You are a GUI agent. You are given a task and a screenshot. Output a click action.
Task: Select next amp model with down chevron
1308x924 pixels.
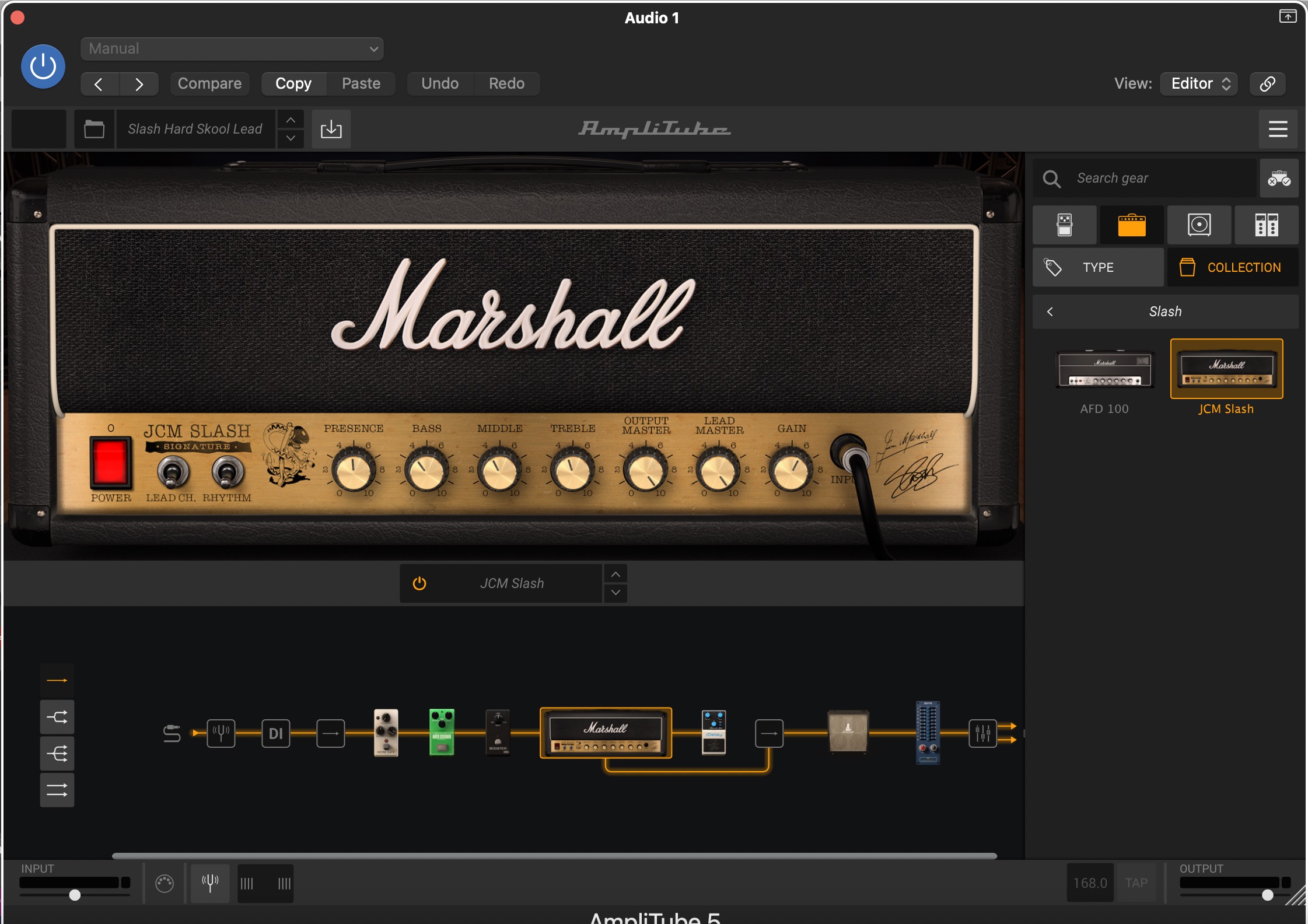(615, 593)
